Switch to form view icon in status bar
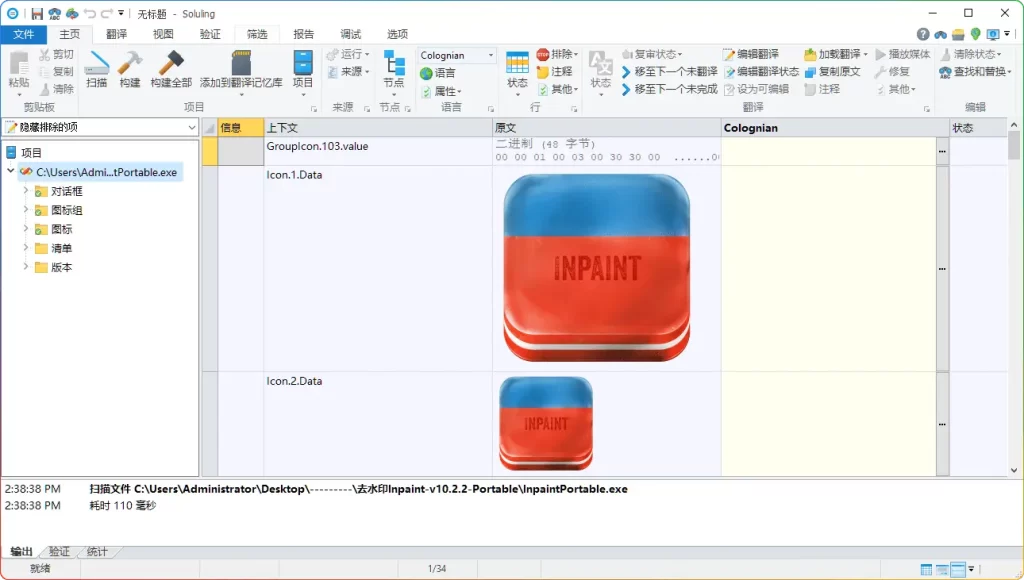1024x580 pixels. (x=942, y=570)
